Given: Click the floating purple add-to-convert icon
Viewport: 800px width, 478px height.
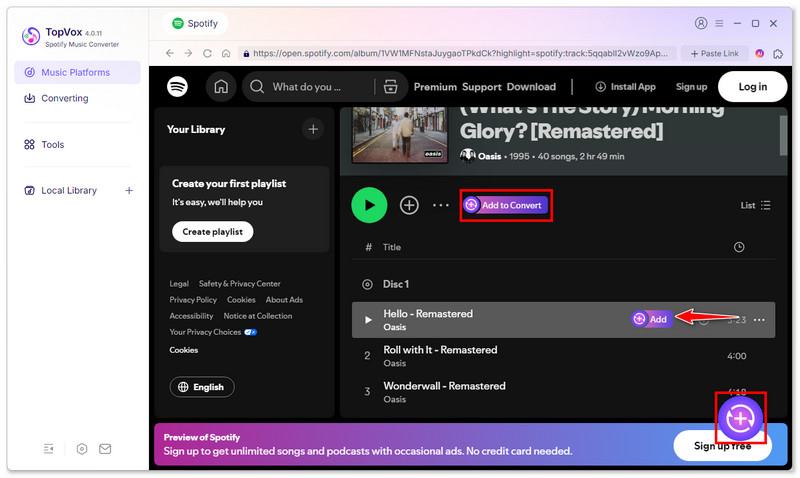Looking at the screenshot, I should pos(740,418).
